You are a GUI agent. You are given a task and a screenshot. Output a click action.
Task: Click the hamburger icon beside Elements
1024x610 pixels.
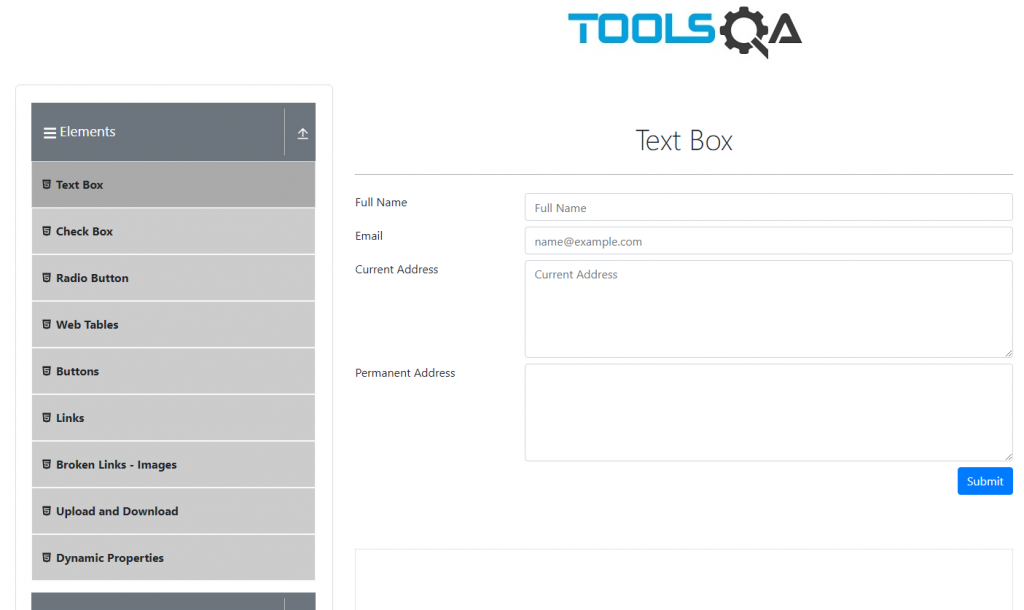[x=50, y=133]
